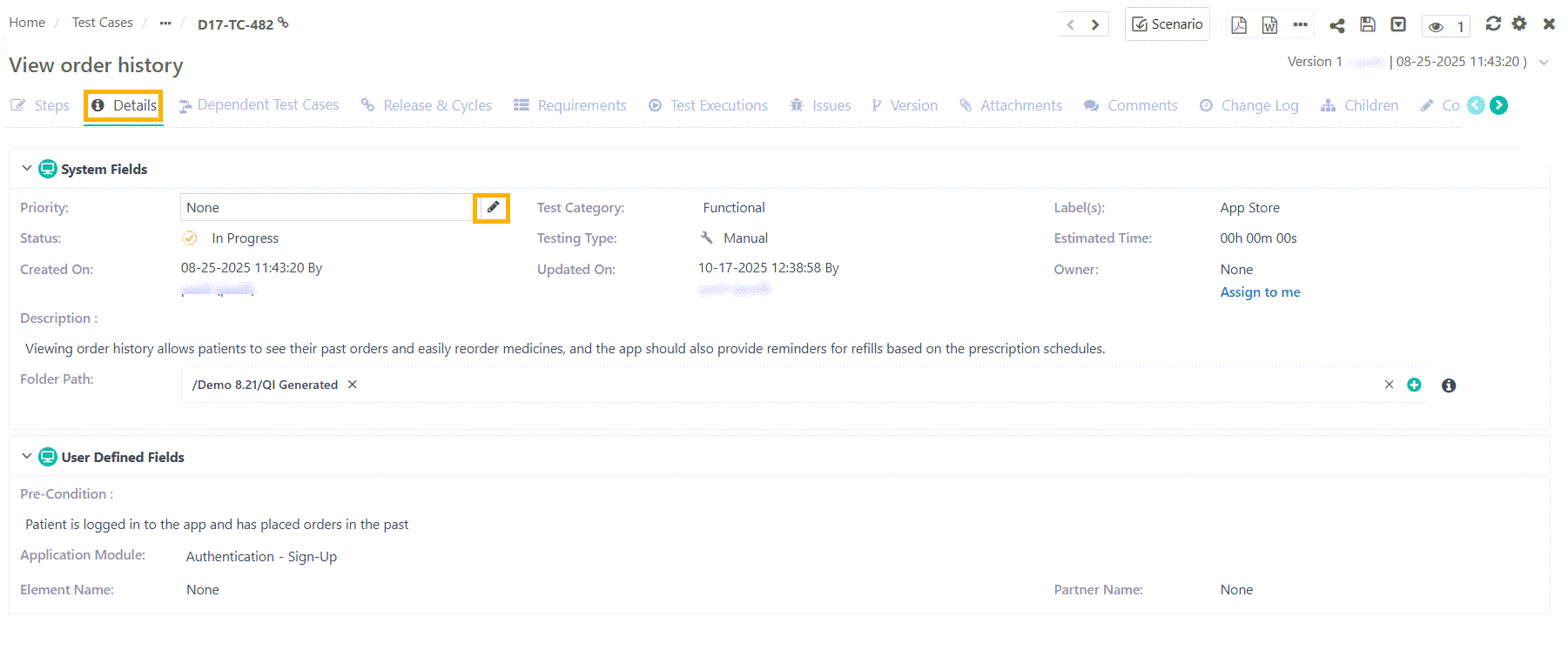Close the test case detail view

[x=1549, y=23]
